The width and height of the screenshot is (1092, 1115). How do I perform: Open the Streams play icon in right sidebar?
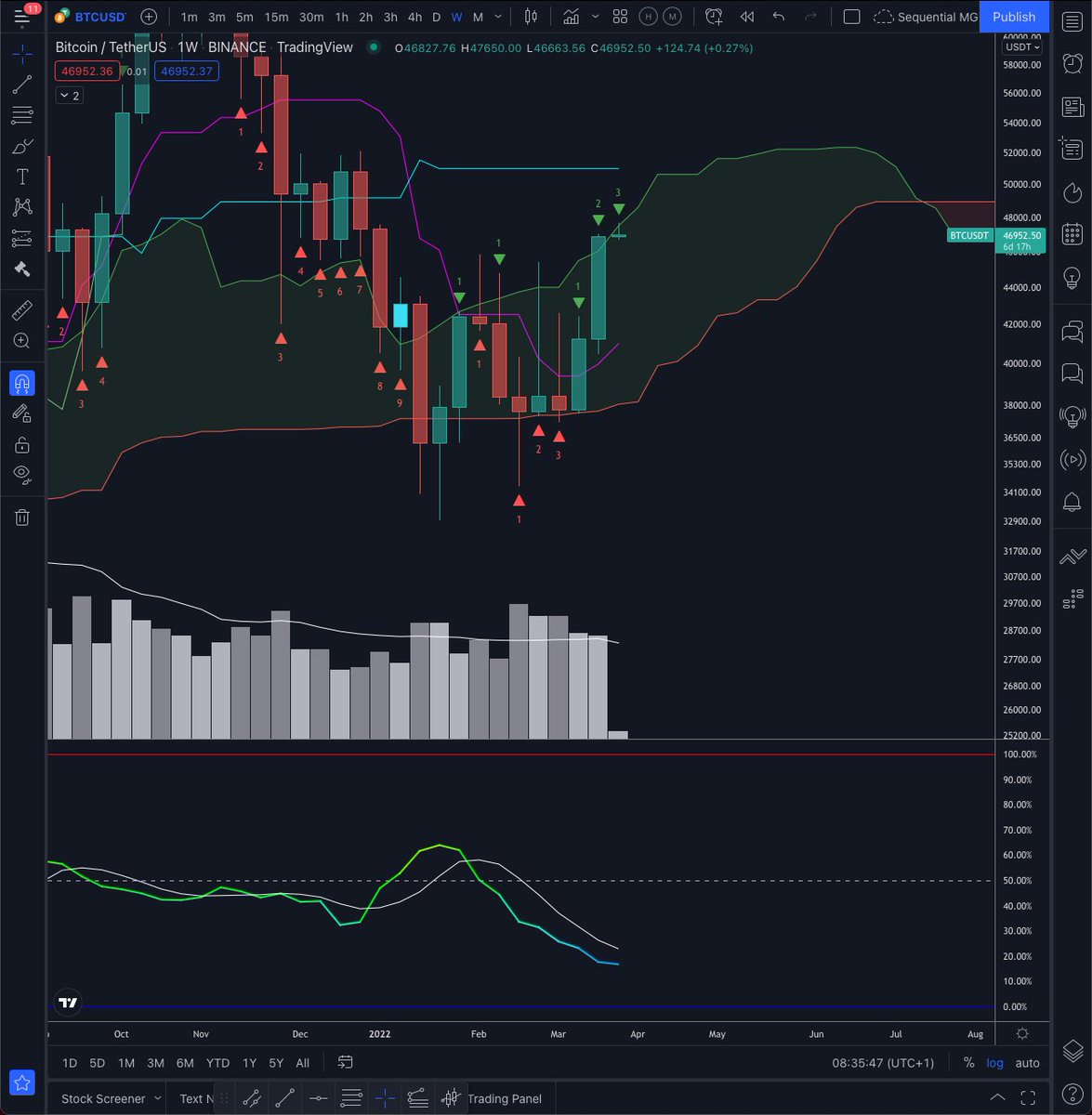[1072, 459]
